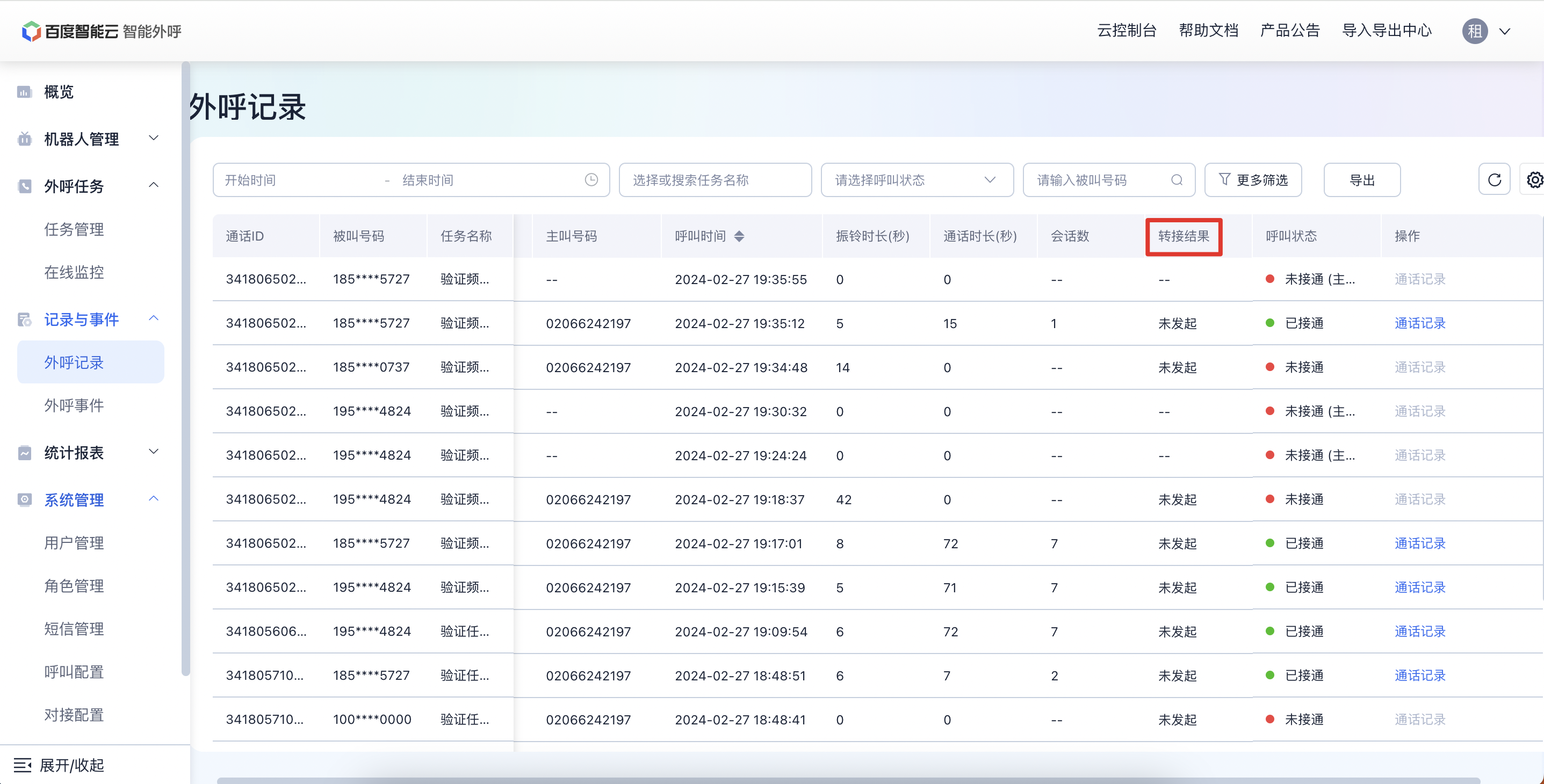The image size is (1544, 784).
Task: Click the 振铃时长(秒) column header
Action: [x=872, y=236]
